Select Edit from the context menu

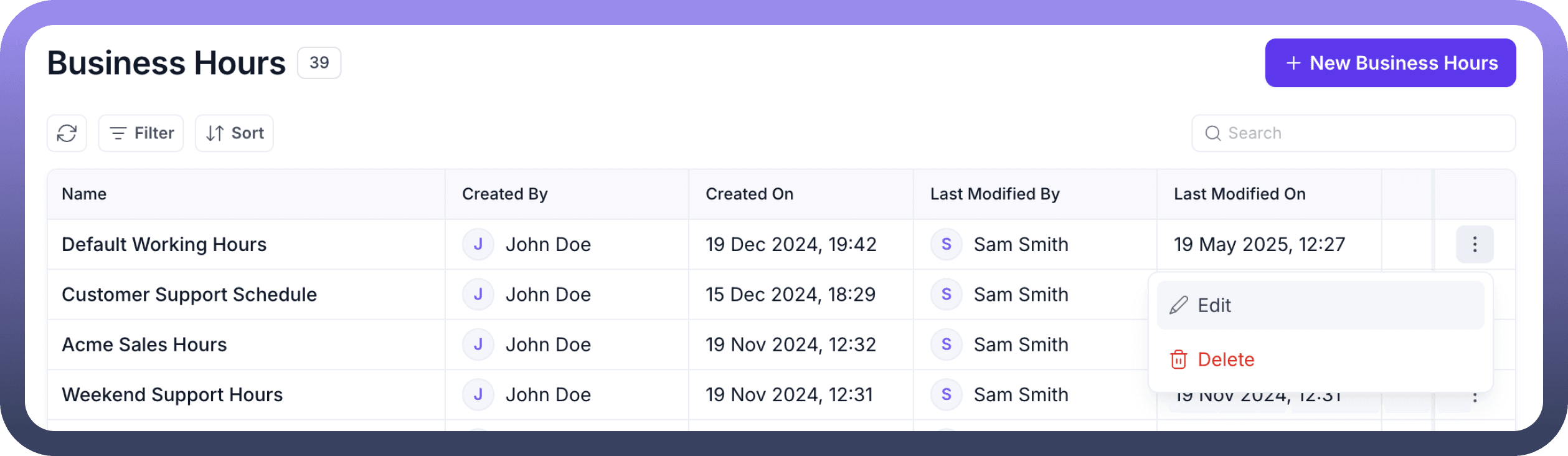1320,305
